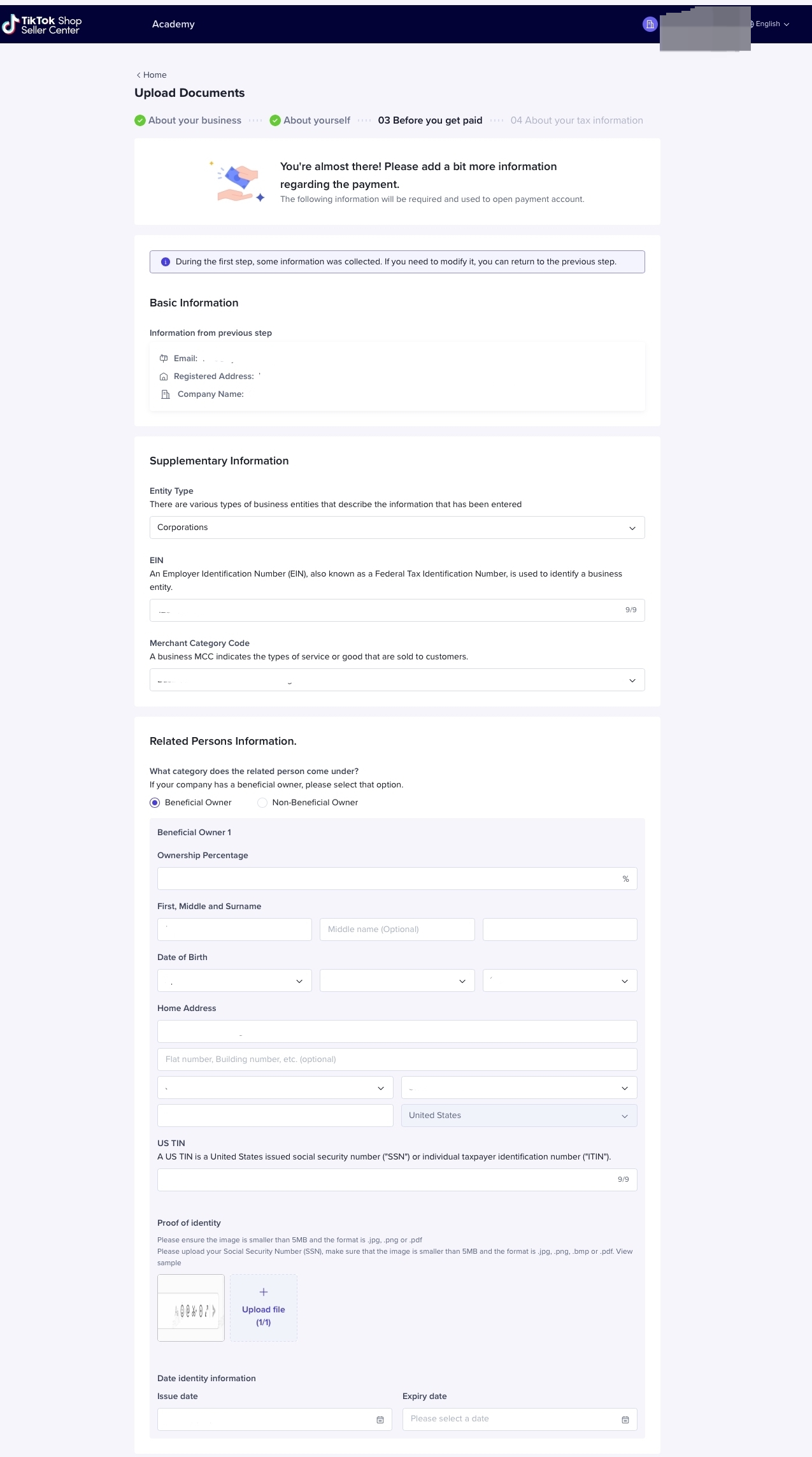Screen dimensions: 812x1457
Task: Open the Issue date calendar icon
Action: pos(380,1419)
